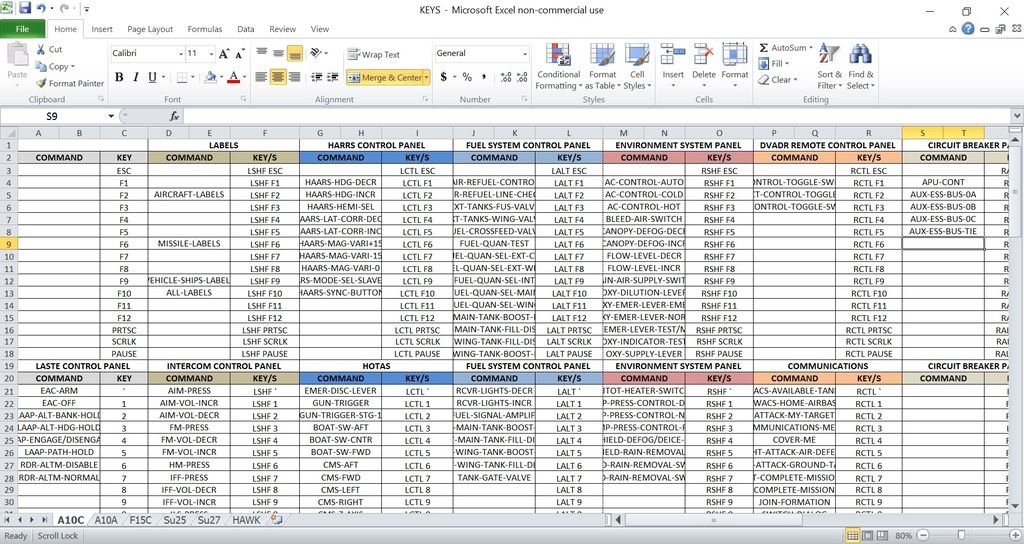Open Find & Select binoculars tool
Viewport: 1024px width, 544px height.
tap(859, 55)
